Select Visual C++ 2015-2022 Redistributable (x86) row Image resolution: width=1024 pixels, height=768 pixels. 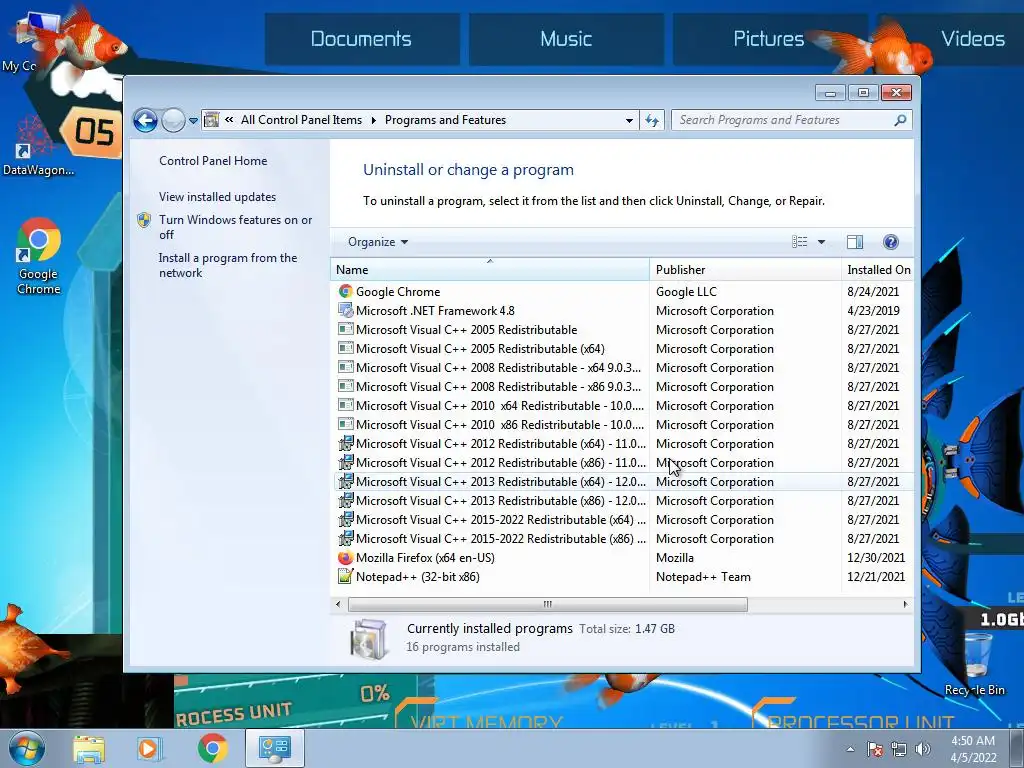click(x=624, y=539)
